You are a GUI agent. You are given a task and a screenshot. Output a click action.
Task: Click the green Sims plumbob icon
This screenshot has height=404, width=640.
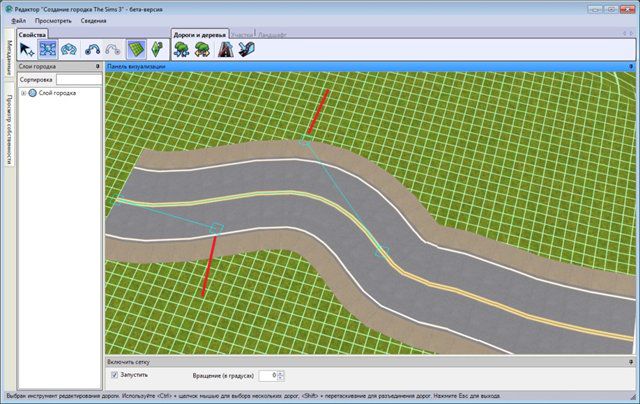coord(157,49)
